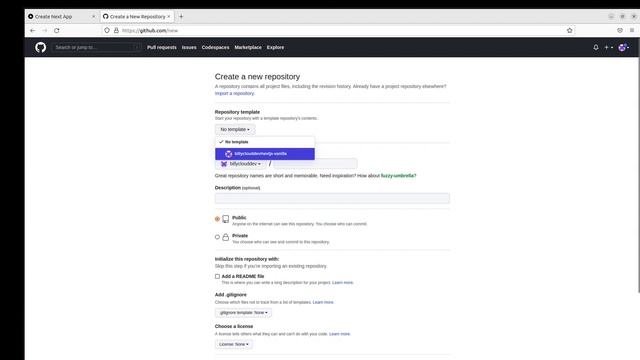
Task: Focus the Search or jump to field
Action: 96,47
